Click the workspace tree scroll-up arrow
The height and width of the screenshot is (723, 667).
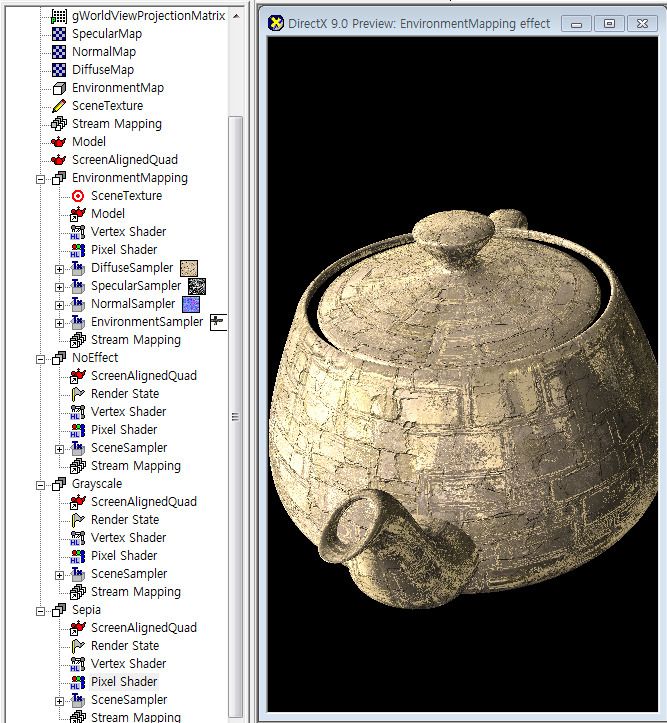tap(236, 16)
